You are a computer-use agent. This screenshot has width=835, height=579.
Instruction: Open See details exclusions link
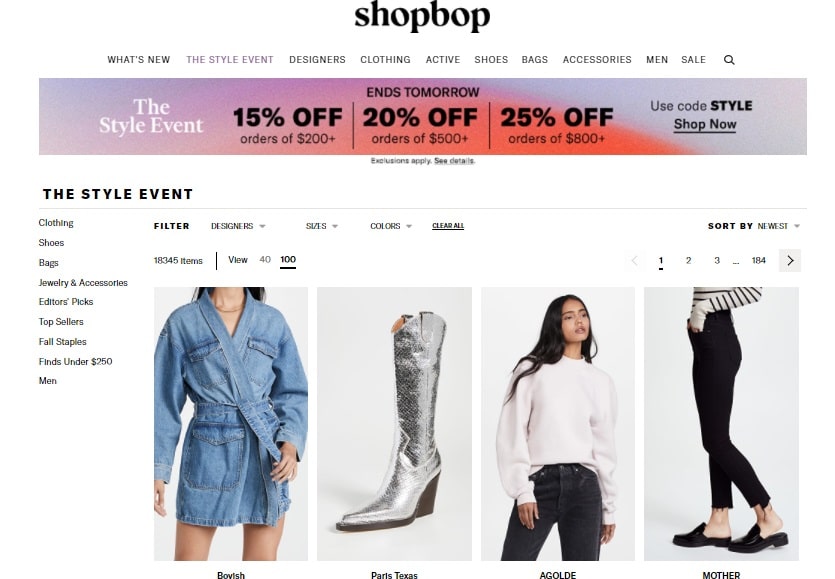[x=454, y=161]
